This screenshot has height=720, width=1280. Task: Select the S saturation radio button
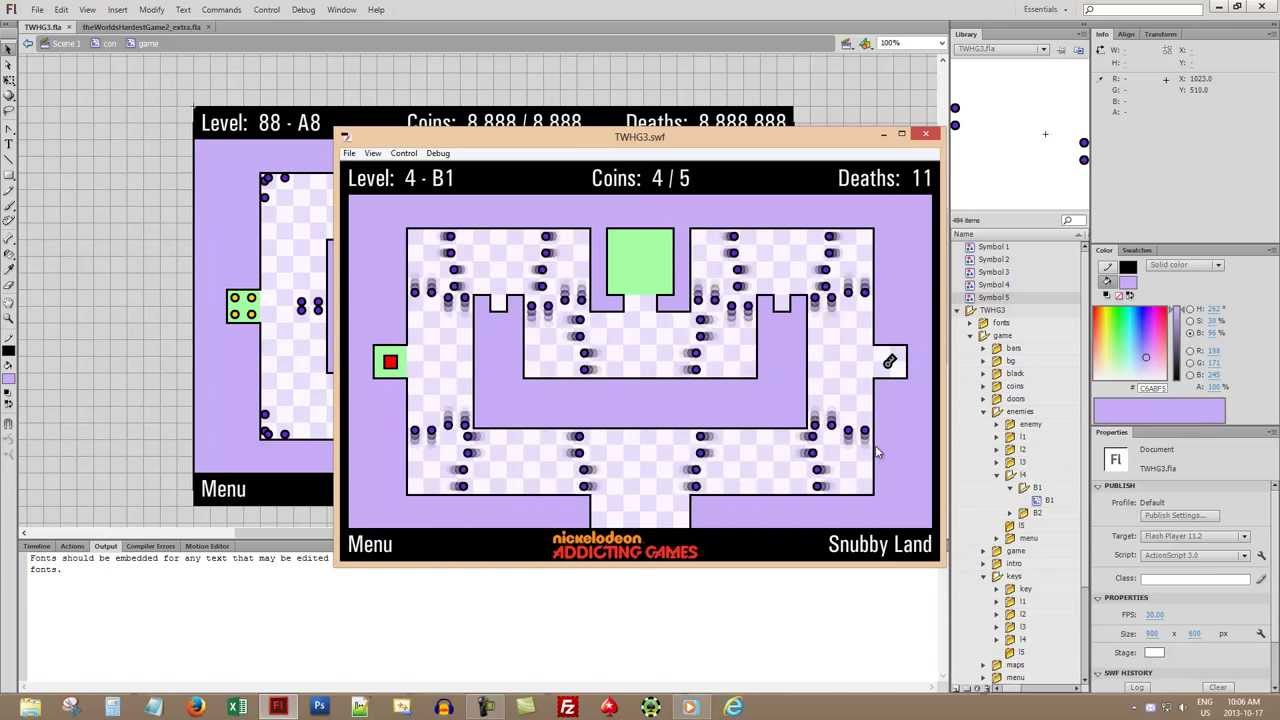(1191, 320)
